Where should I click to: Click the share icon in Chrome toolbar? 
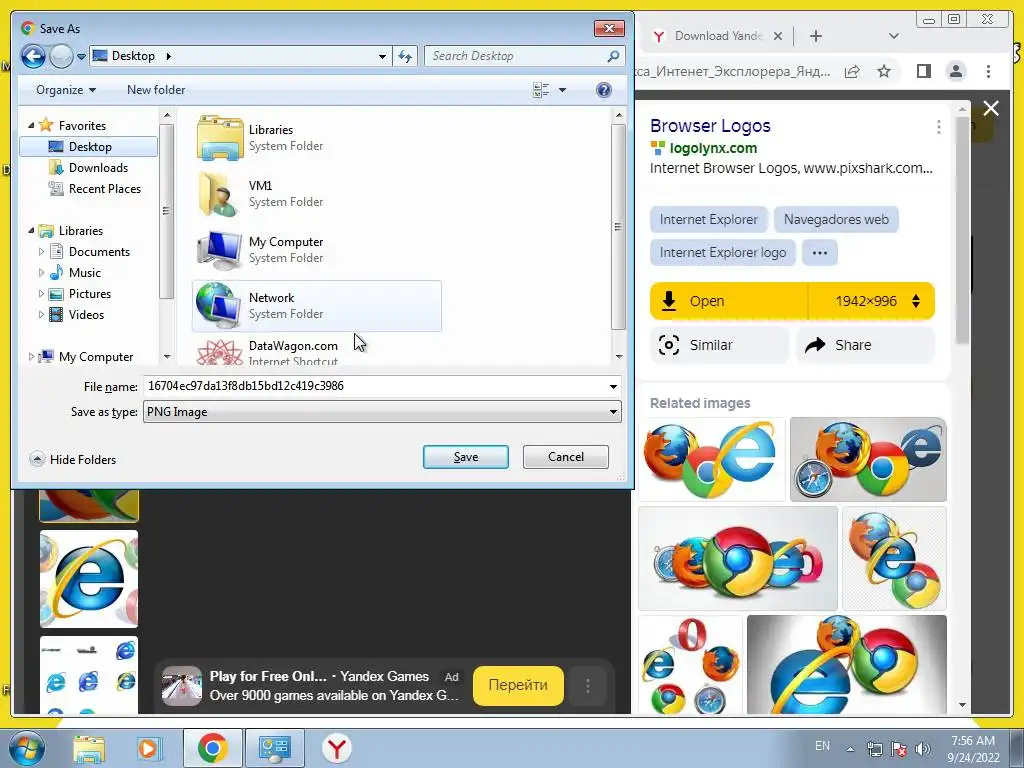coord(852,71)
